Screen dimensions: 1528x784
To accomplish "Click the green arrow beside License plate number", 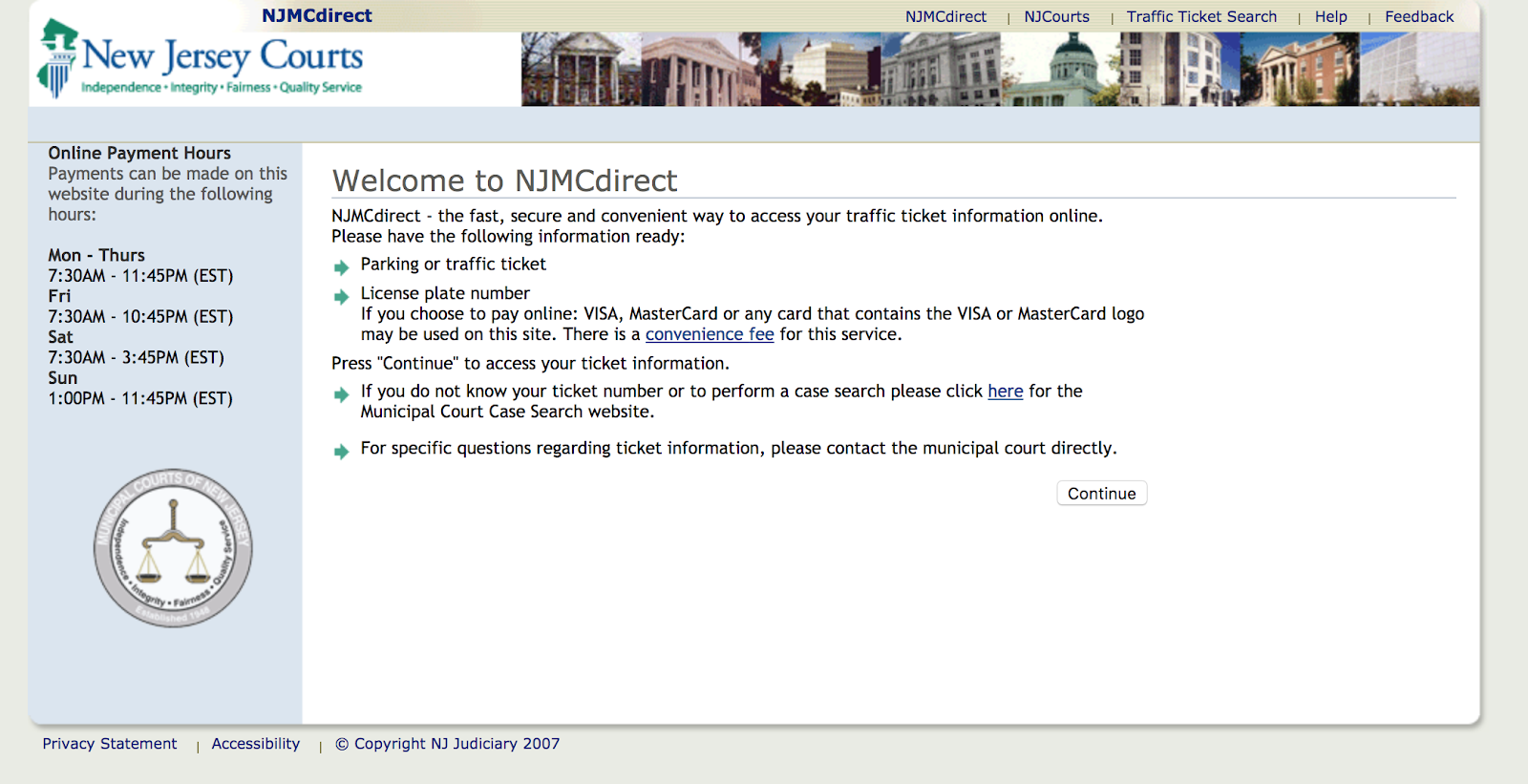I will (x=341, y=297).
